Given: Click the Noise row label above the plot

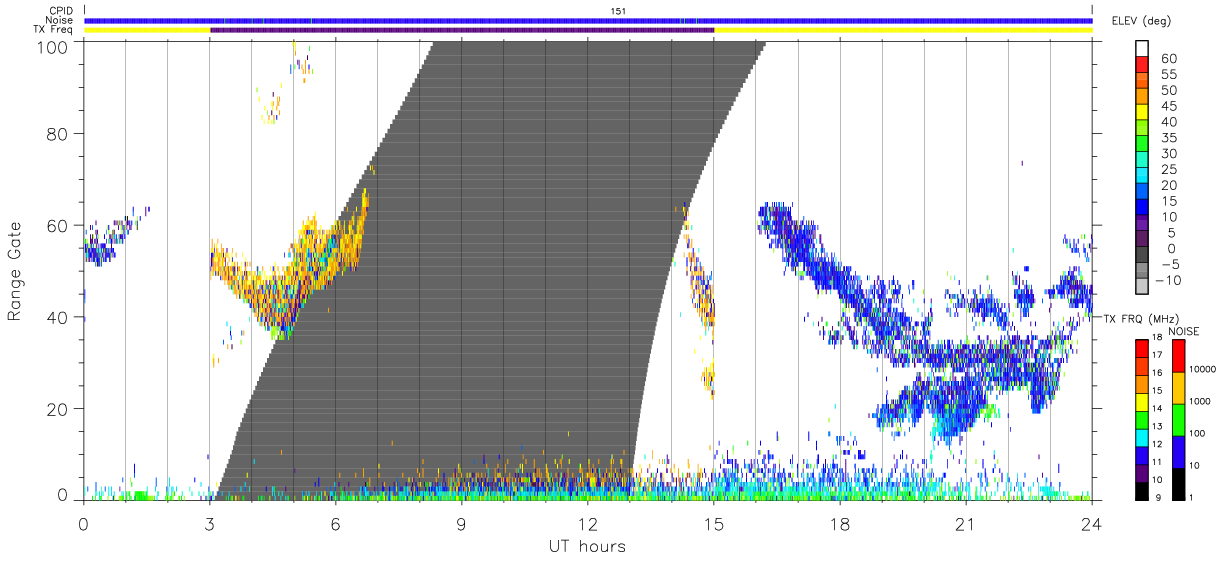Looking at the screenshot, I should 60,20.
